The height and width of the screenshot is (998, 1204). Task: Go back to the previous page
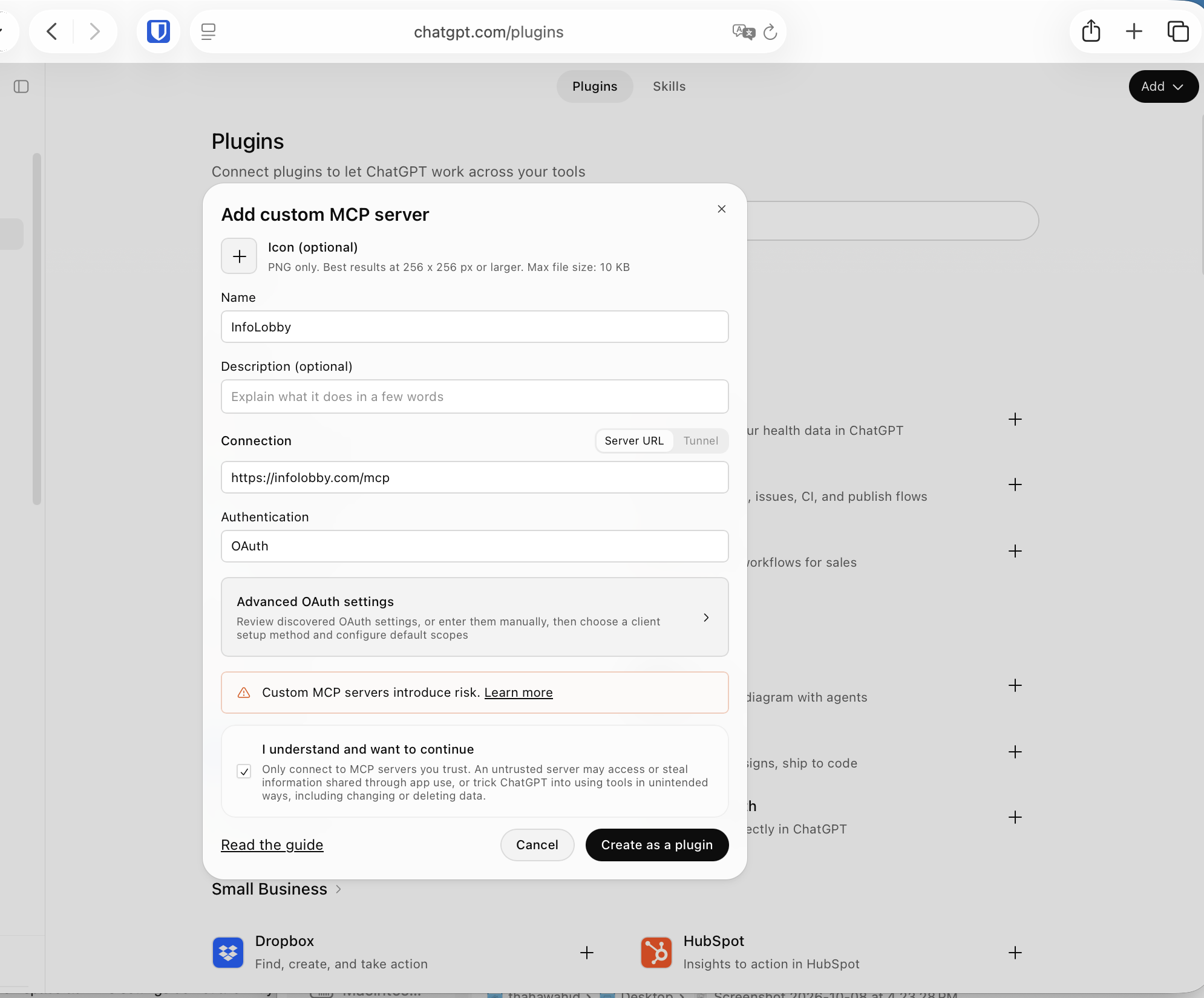pos(52,31)
